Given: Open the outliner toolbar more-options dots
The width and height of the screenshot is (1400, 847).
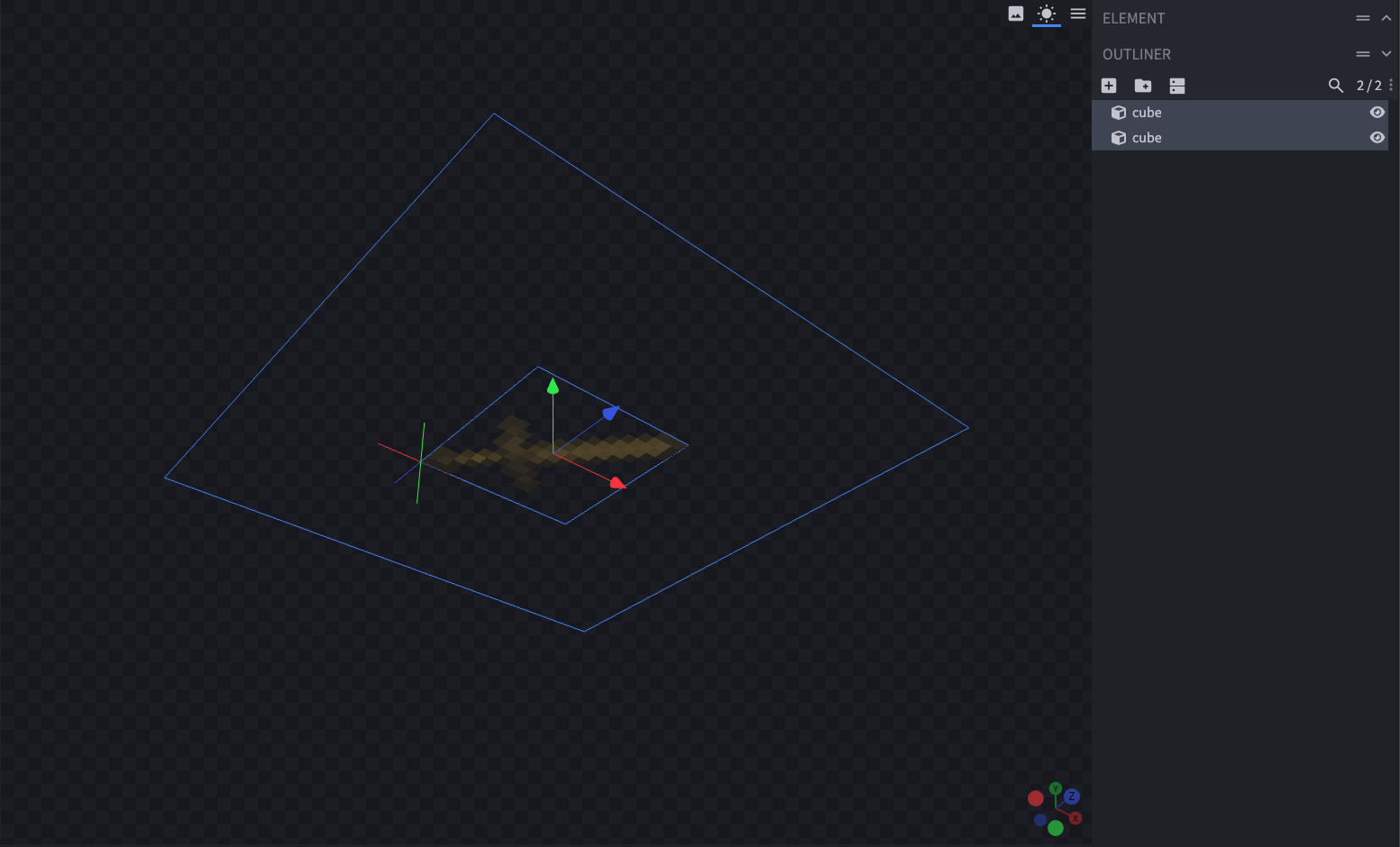Looking at the screenshot, I should [1391, 85].
